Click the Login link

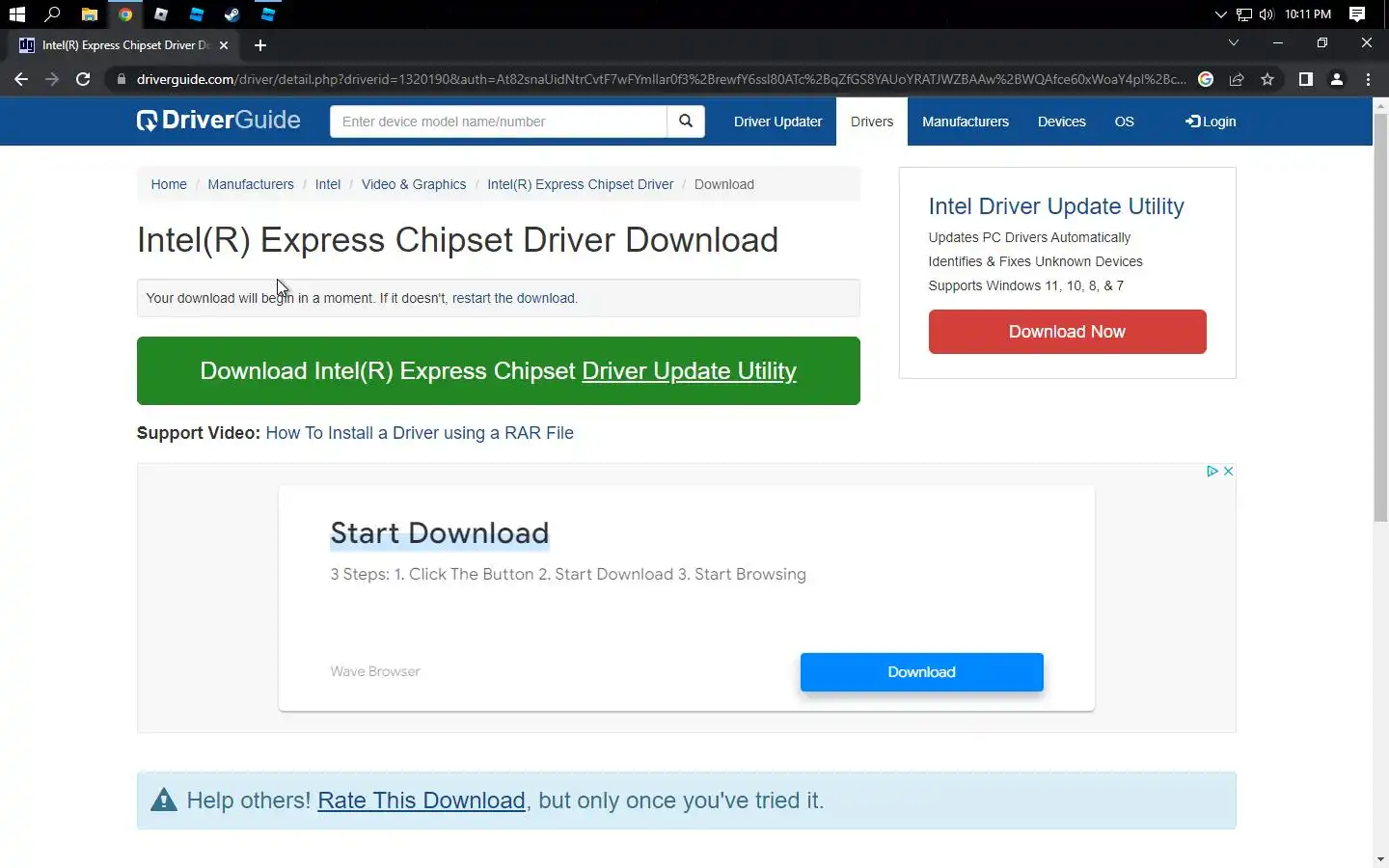pos(1211,122)
